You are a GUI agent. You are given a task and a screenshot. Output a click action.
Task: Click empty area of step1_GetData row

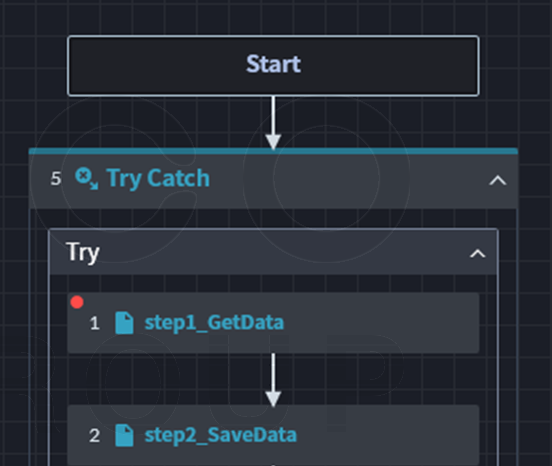point(380,323)
